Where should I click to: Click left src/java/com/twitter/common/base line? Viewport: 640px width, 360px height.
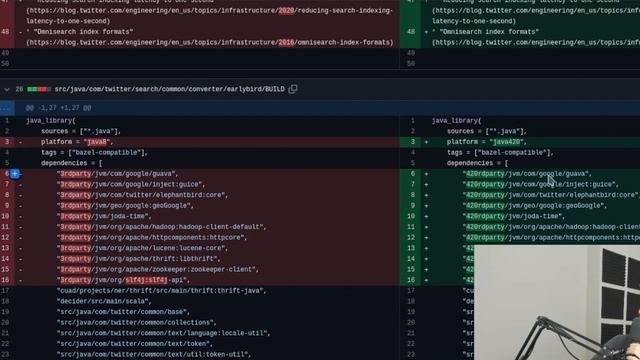click(x=123, y=312)
